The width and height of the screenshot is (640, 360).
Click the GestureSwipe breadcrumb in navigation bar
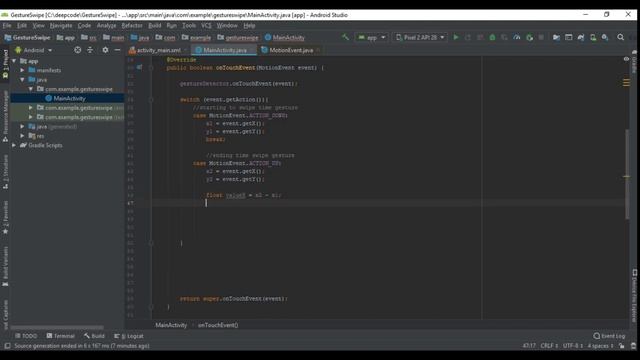point(27,37)
